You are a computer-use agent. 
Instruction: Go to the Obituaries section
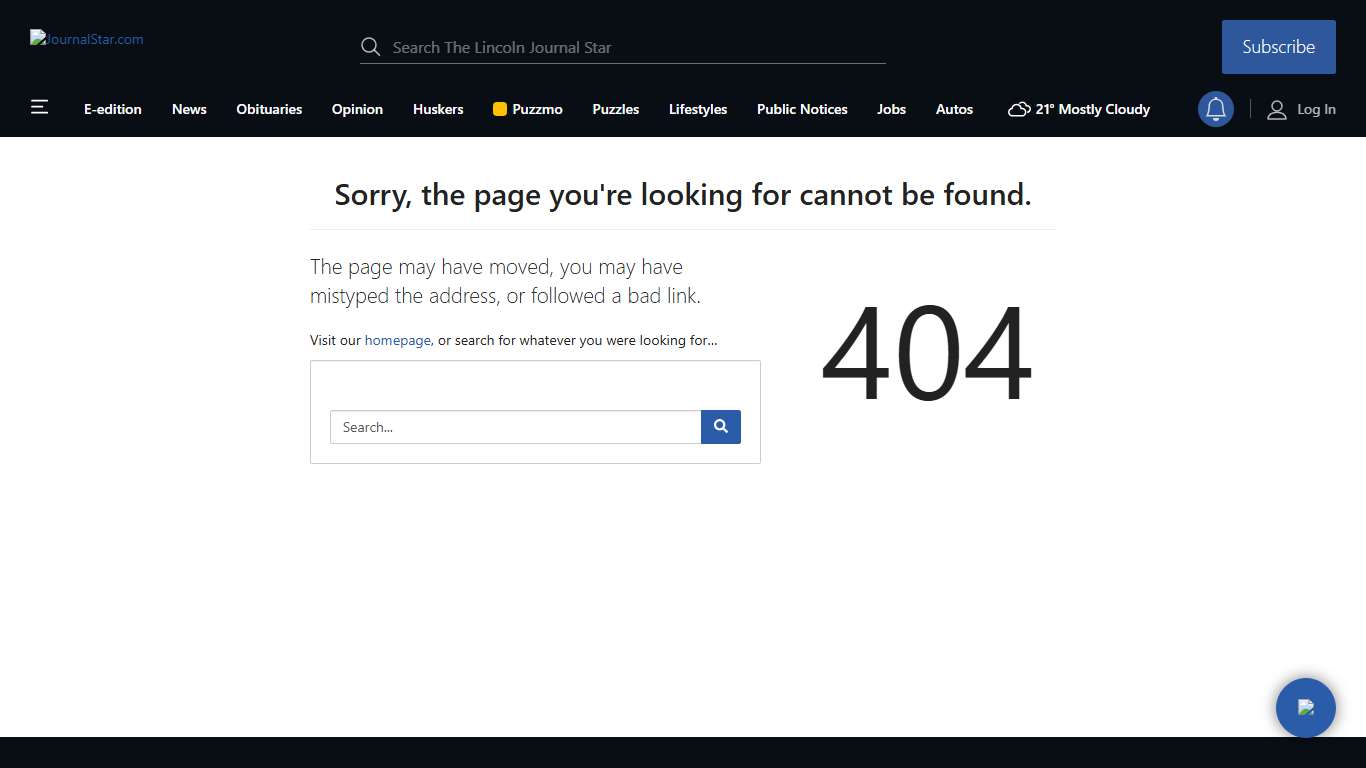[x=269, y=109]
